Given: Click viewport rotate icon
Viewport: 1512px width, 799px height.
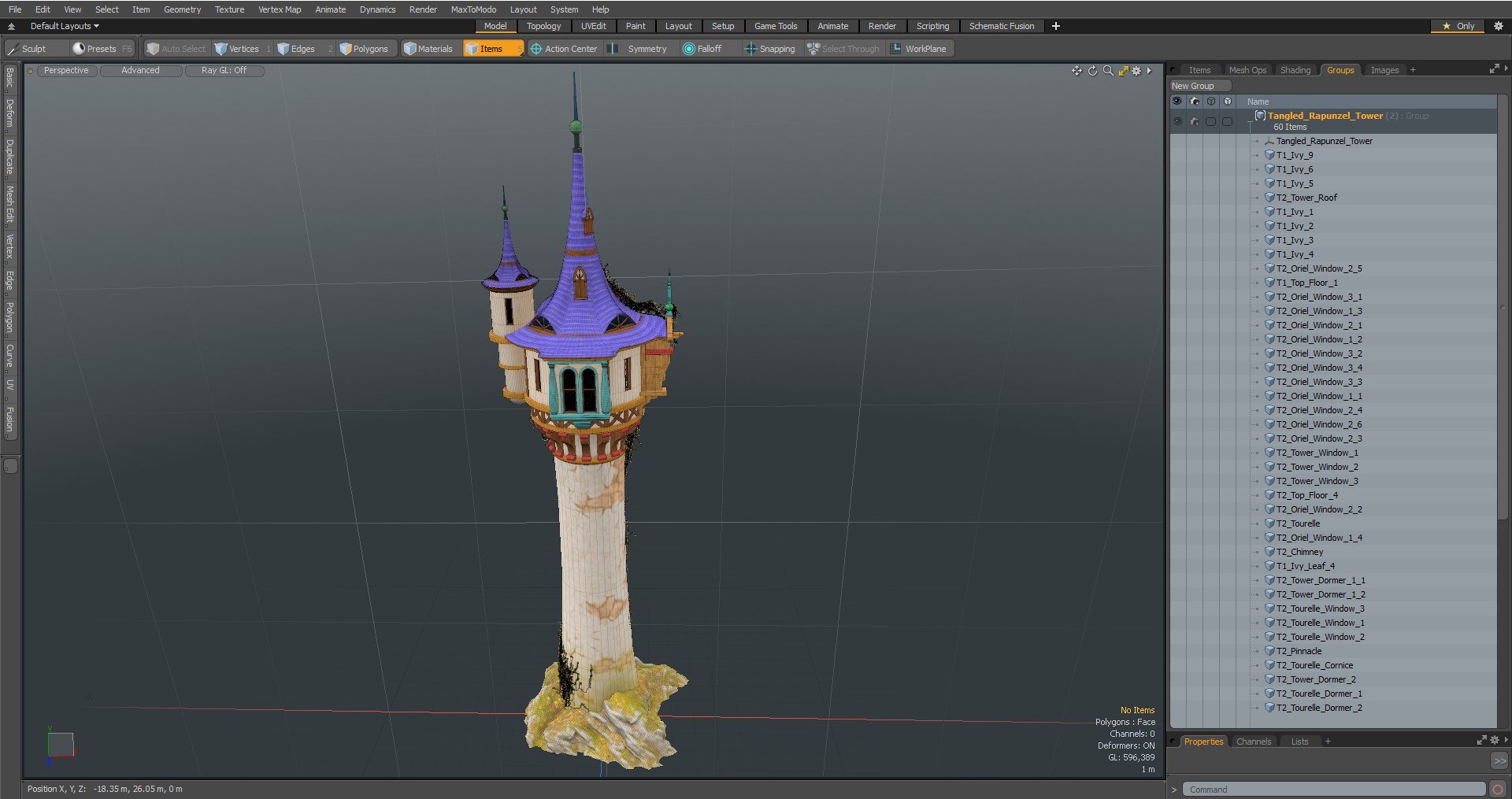Looking at the screenshot, I should [x=1092, y=71].
